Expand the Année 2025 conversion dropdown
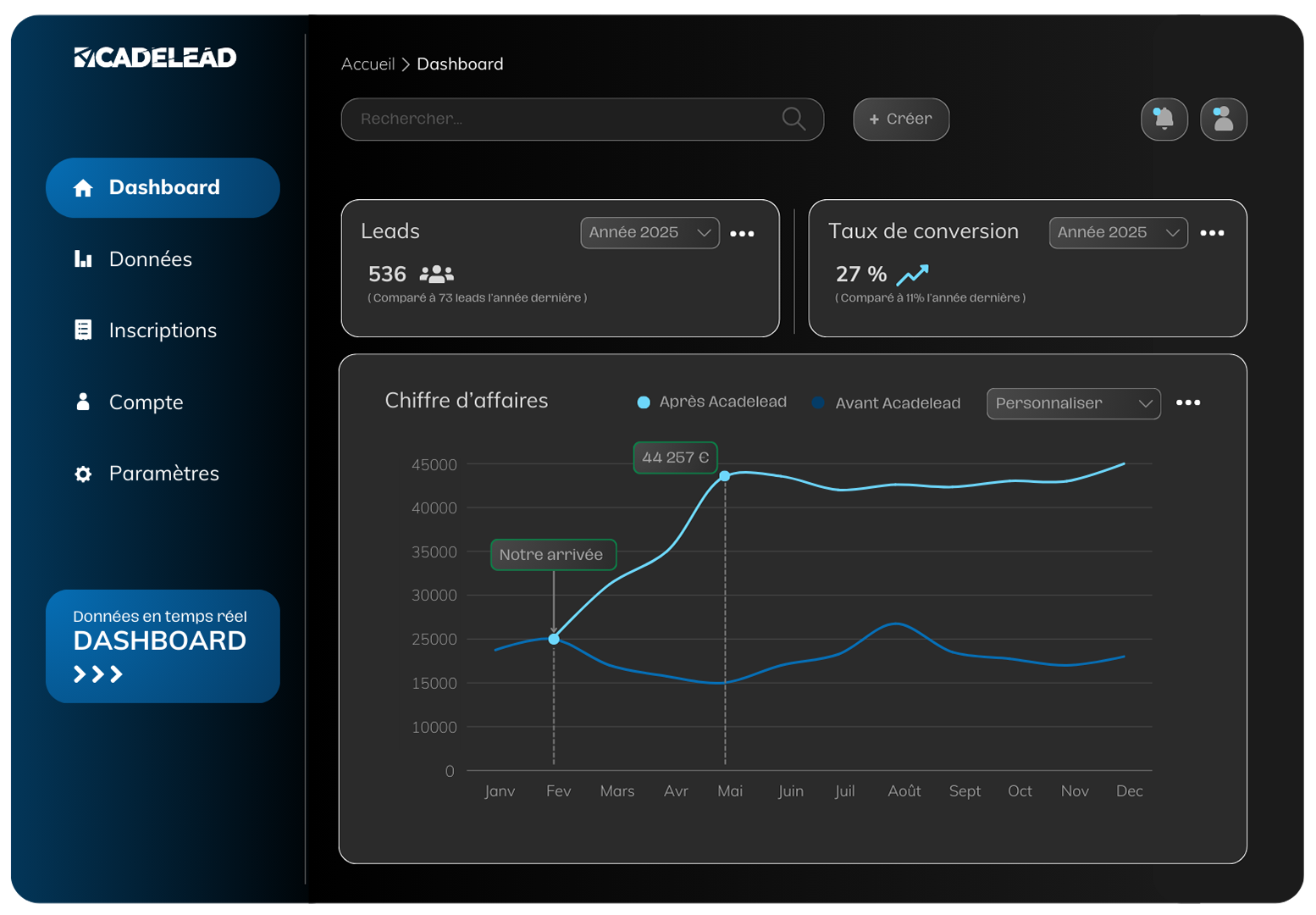 click(1118, 232)
